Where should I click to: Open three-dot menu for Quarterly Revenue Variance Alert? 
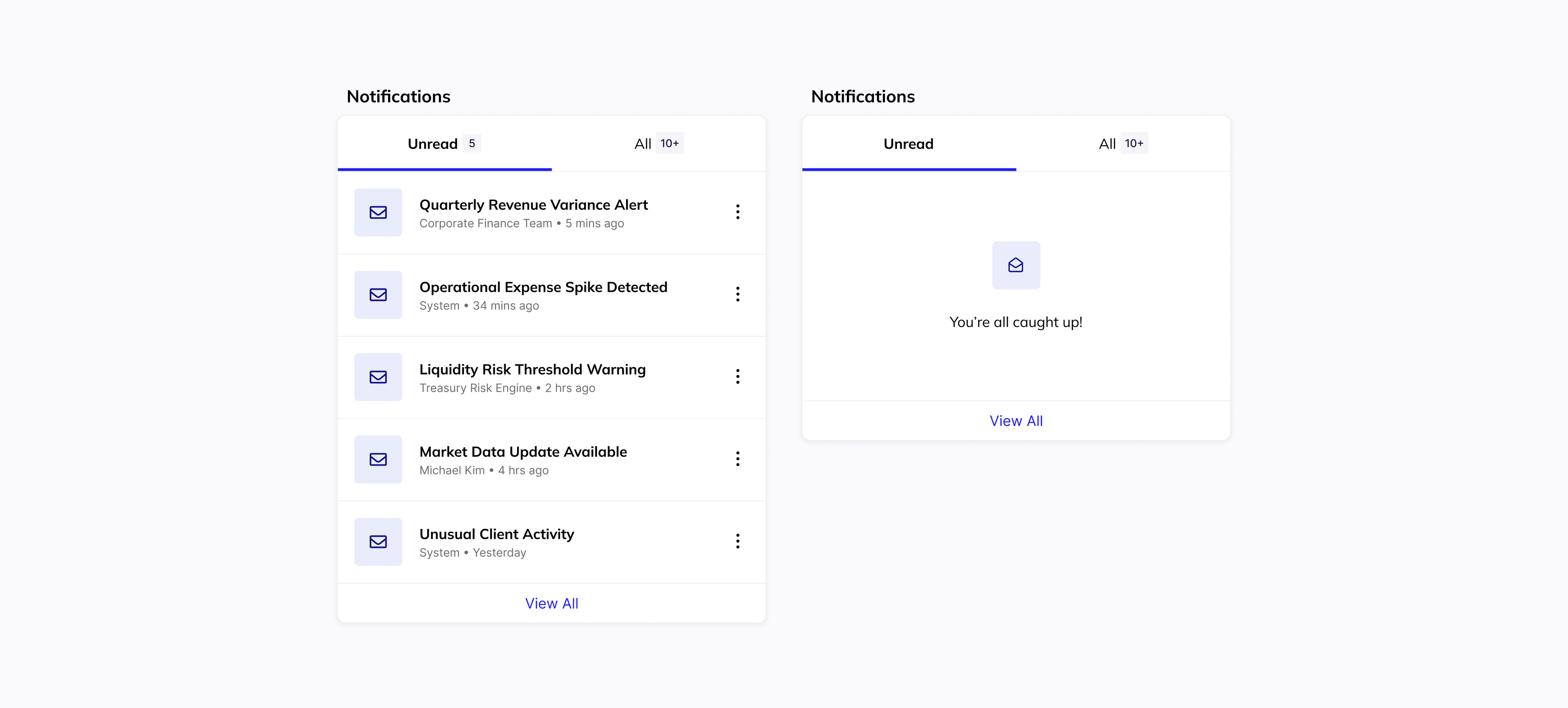pos(737,212)
